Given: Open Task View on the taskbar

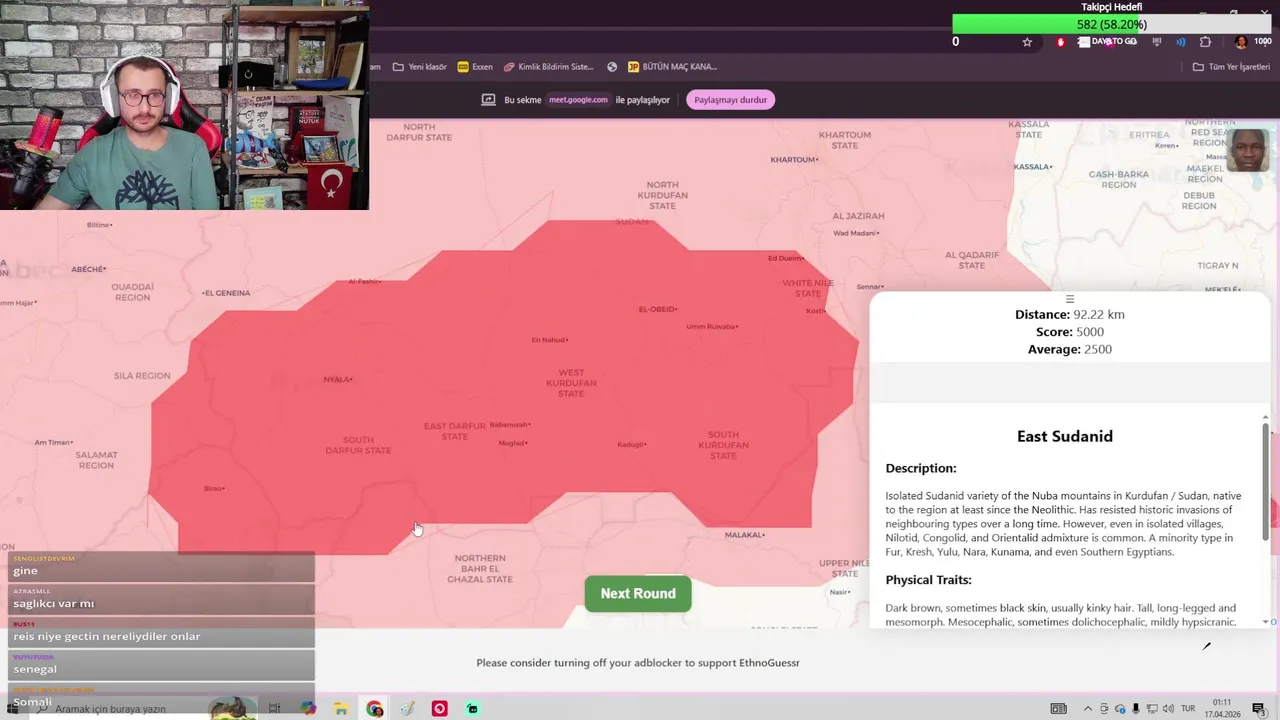Looking at the screenshot, I should [x=274, y=709].
